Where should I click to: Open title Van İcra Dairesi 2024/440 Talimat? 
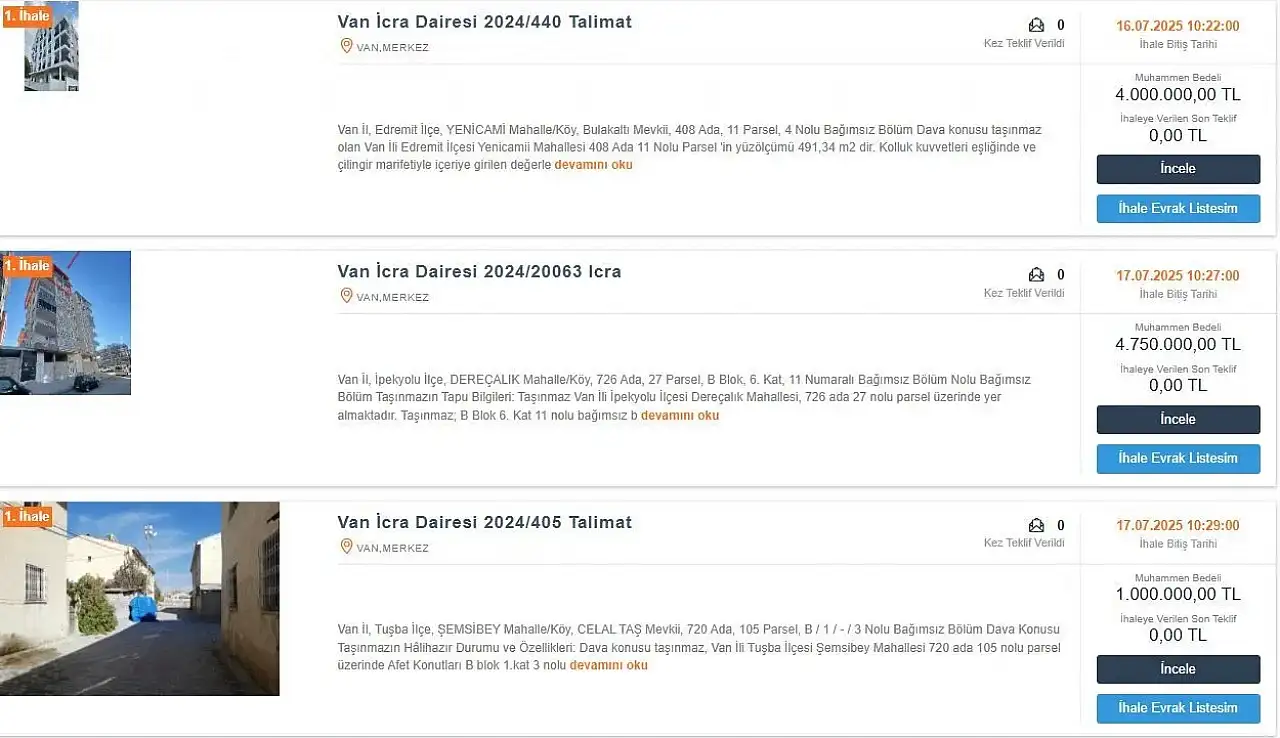tap(485, 22)
